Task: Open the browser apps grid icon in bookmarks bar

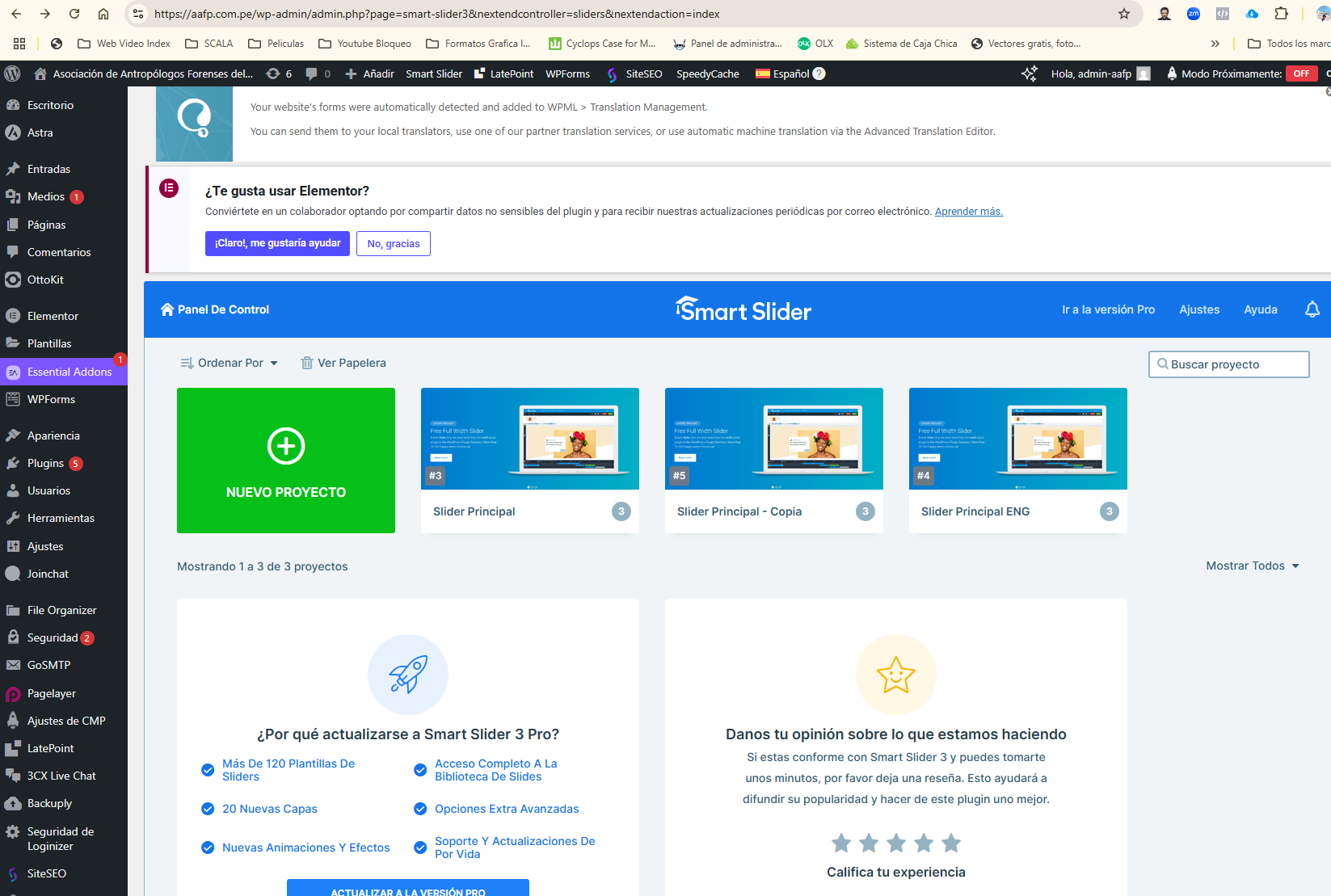Action: [x=19, y=44]
